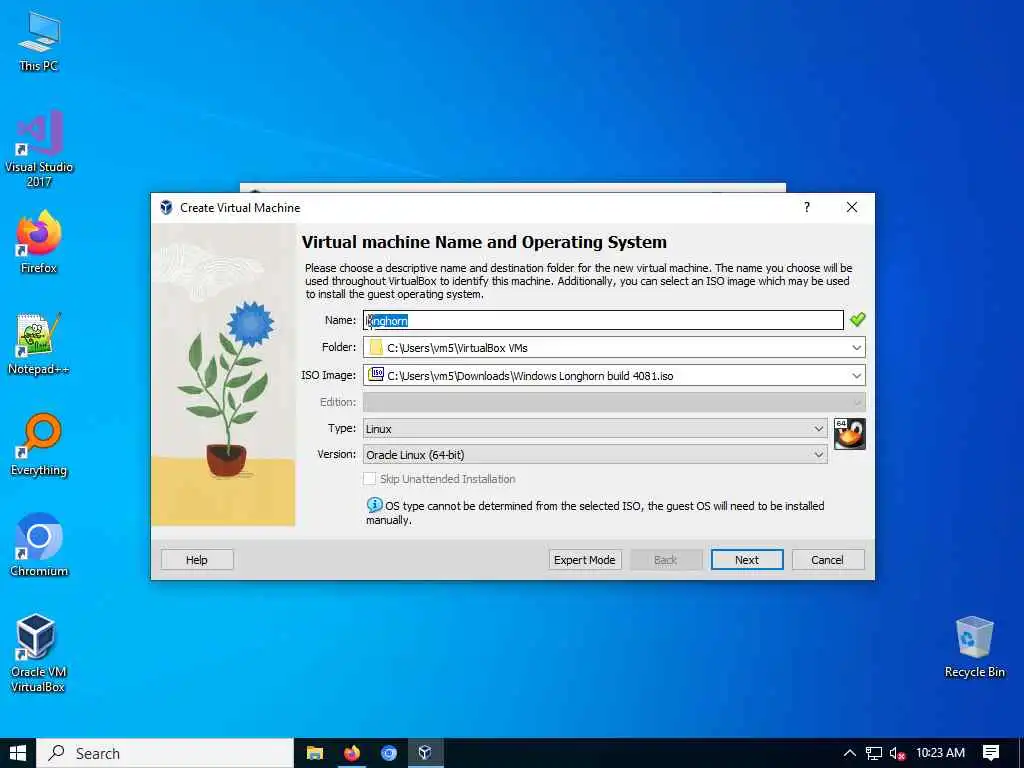The image size is (1024, 768).
Task: Expand the ISO Image dropdown
Action: [x=856, y=376]
